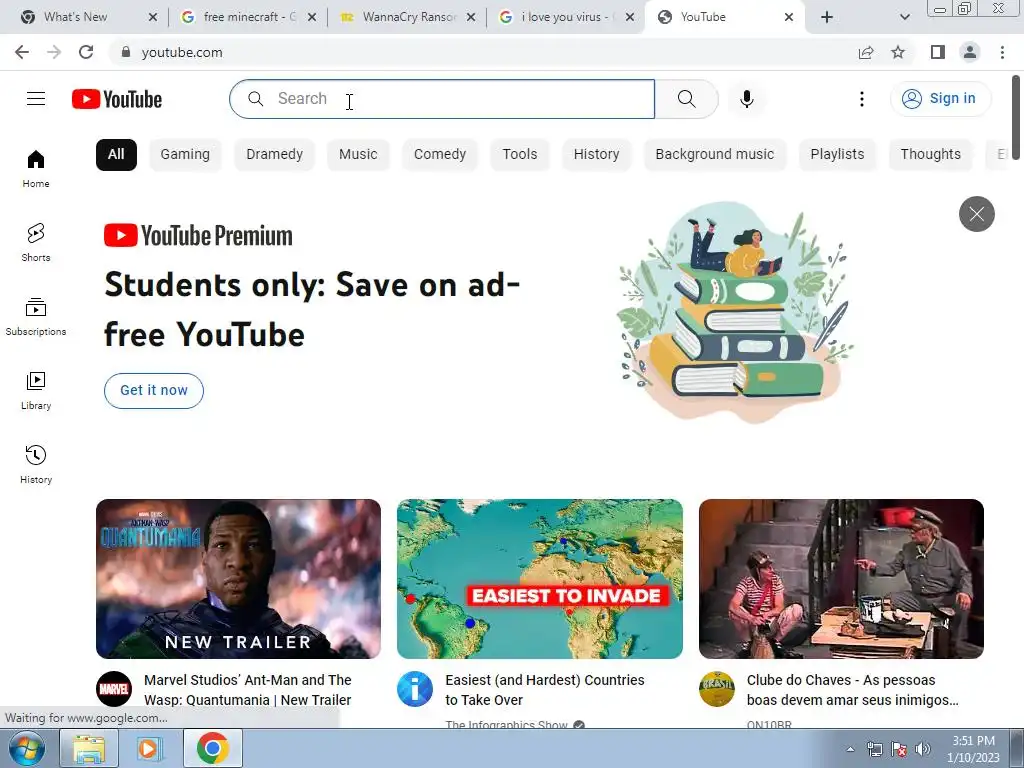The width and height of the screenshot is (1024, 768).
Task: Select the Tools filter chip
Action: click(520, 155)
